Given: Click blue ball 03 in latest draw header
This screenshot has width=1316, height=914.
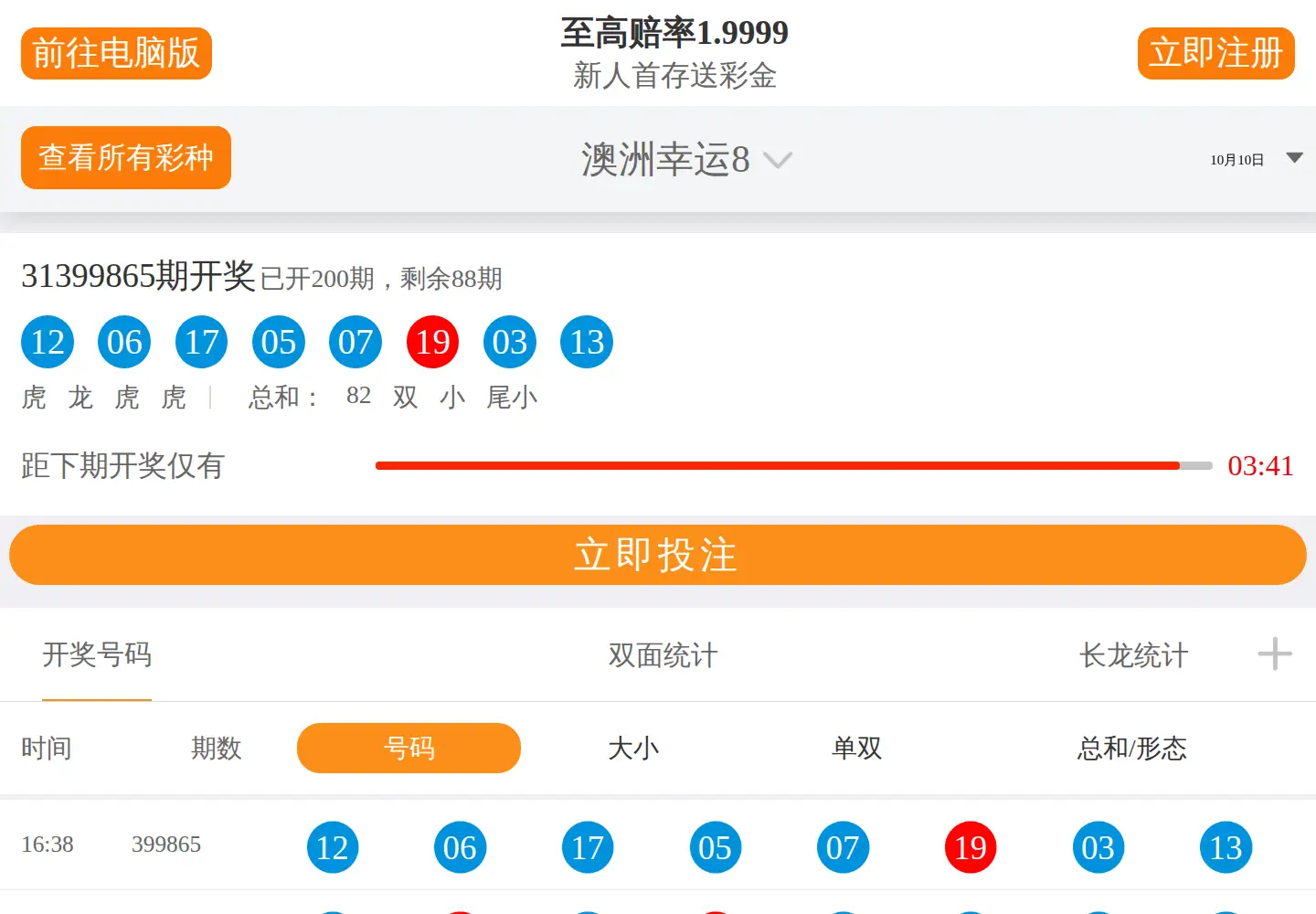Looking at the screenshot, I should coord(510,342).
